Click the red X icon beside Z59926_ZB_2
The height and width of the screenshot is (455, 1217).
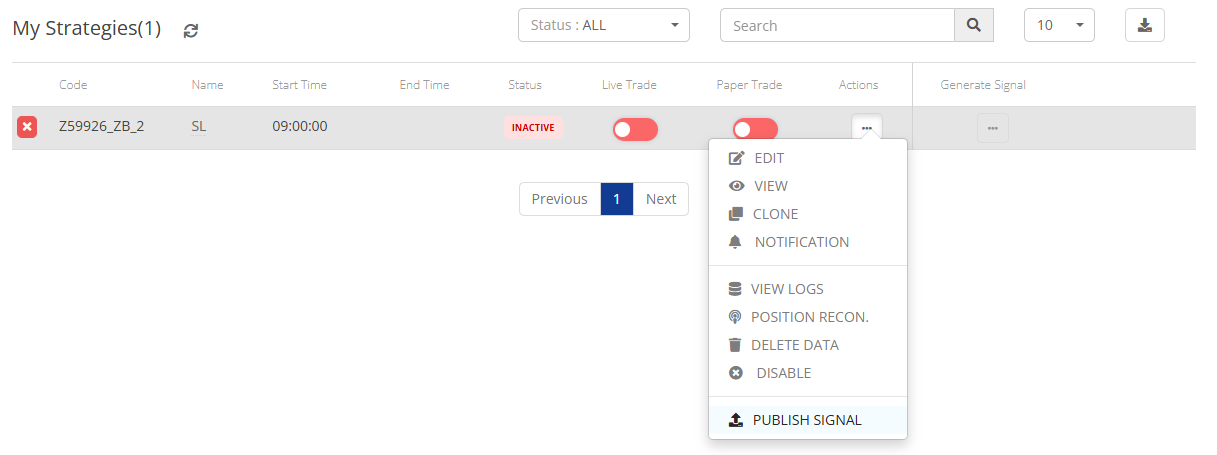(27, 127)
